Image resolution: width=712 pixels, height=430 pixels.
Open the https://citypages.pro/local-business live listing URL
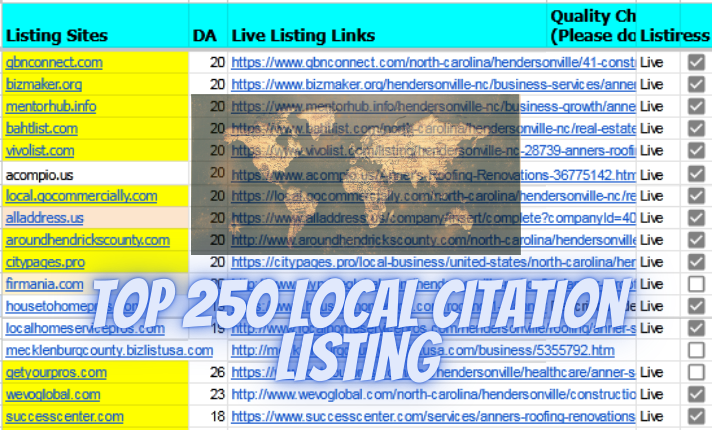click(433, 262)
